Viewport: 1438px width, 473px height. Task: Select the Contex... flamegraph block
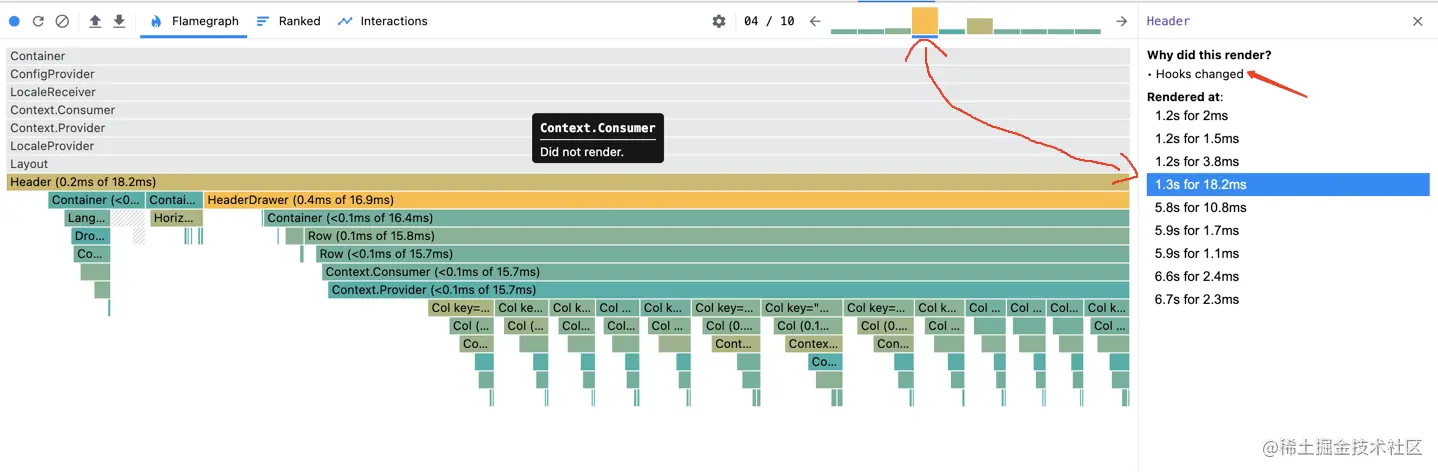point(813,344)
